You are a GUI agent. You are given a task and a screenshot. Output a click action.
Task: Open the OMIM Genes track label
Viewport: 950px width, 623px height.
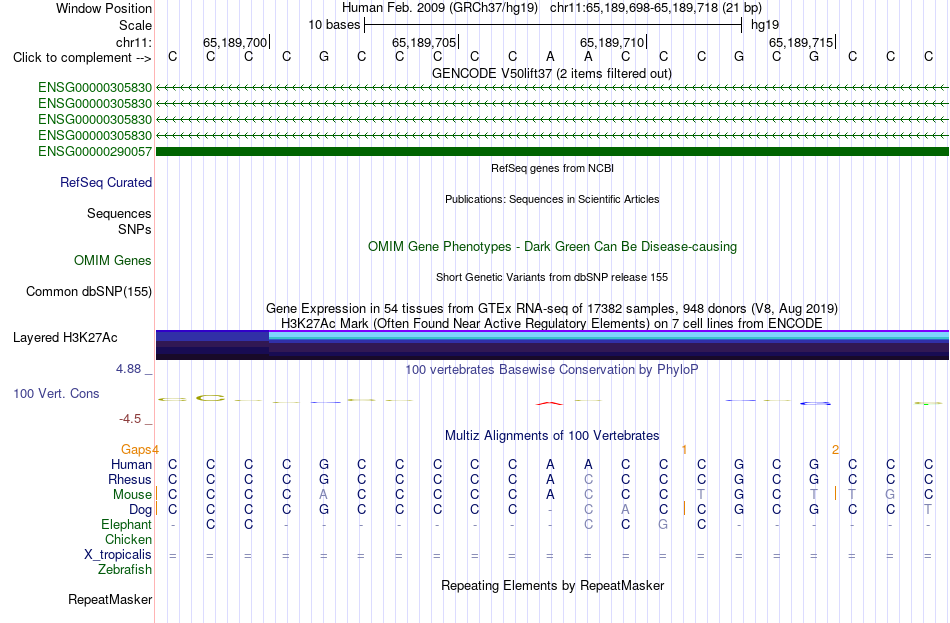[x=113, y=261]
